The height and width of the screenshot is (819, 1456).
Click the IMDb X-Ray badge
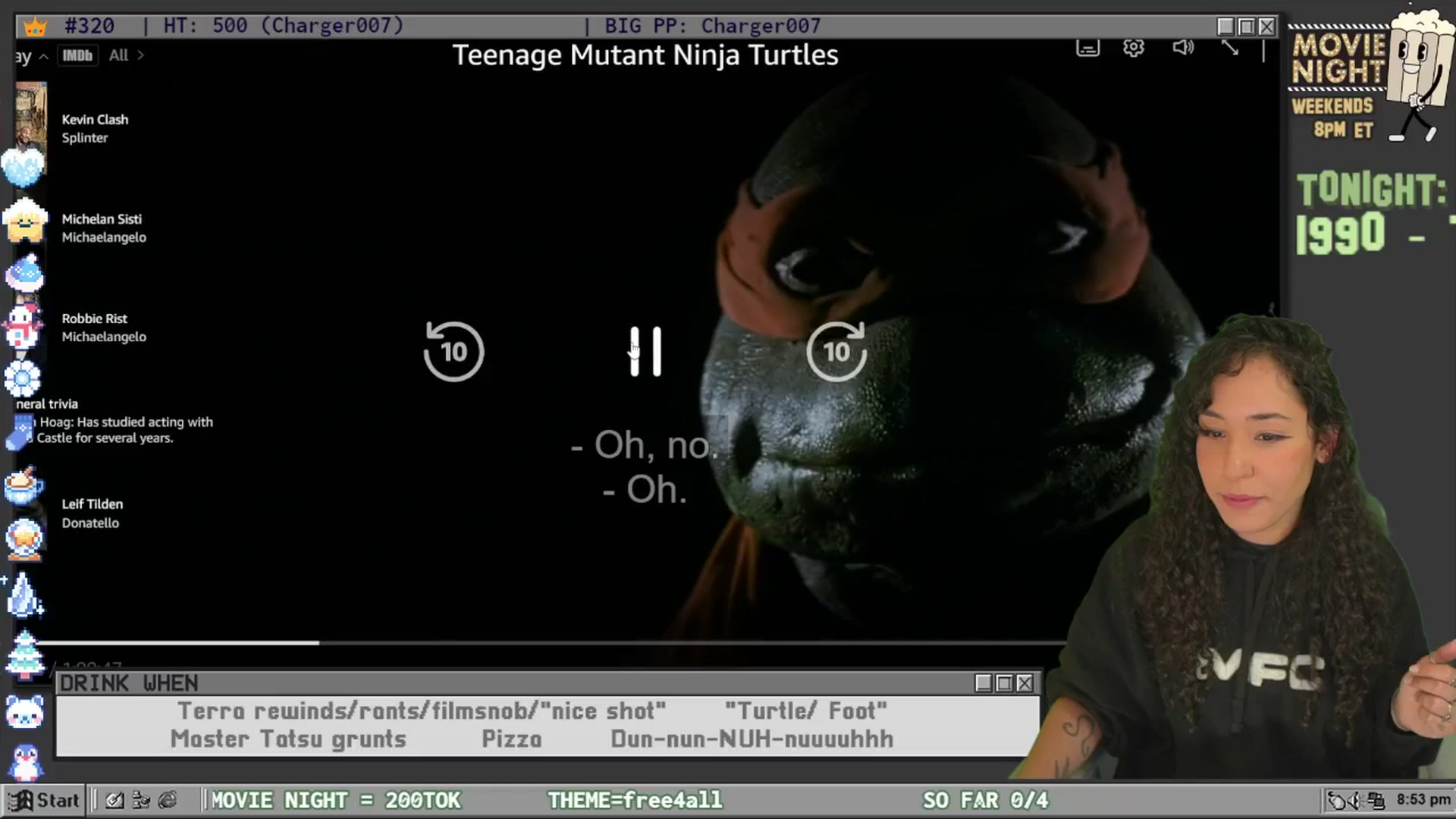(77, 55)
